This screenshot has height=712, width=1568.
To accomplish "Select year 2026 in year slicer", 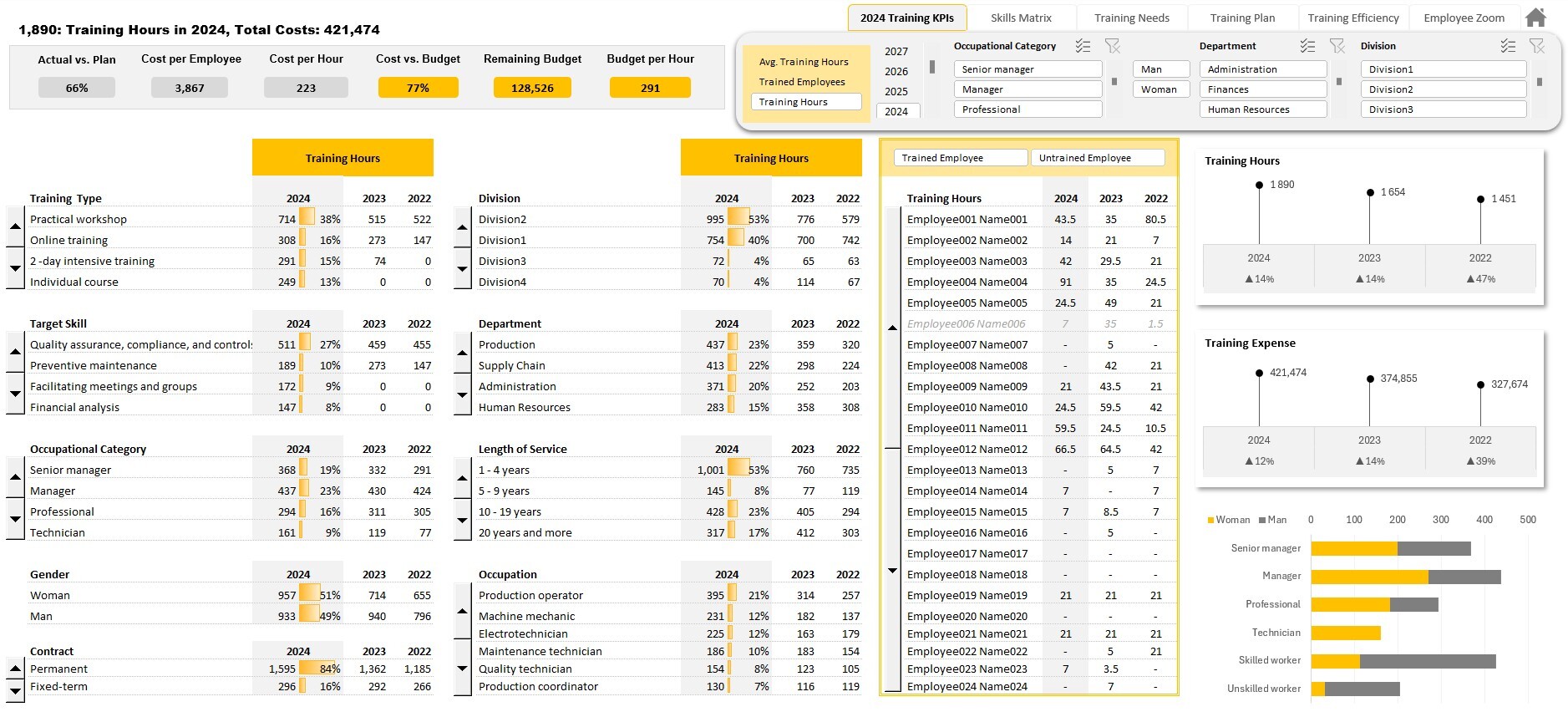I will coord(896,72).
